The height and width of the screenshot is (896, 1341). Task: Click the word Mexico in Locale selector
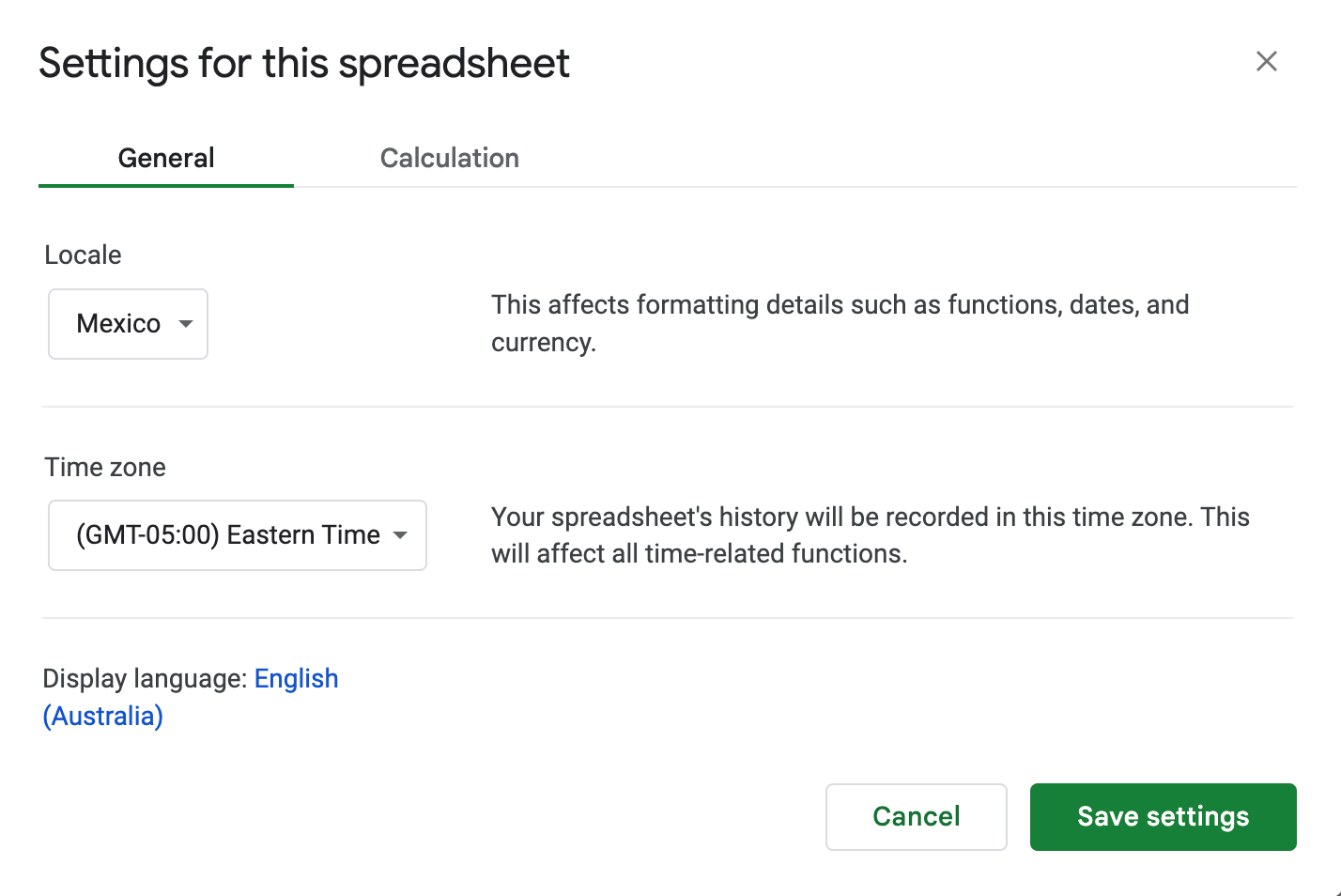pos(118,324)
